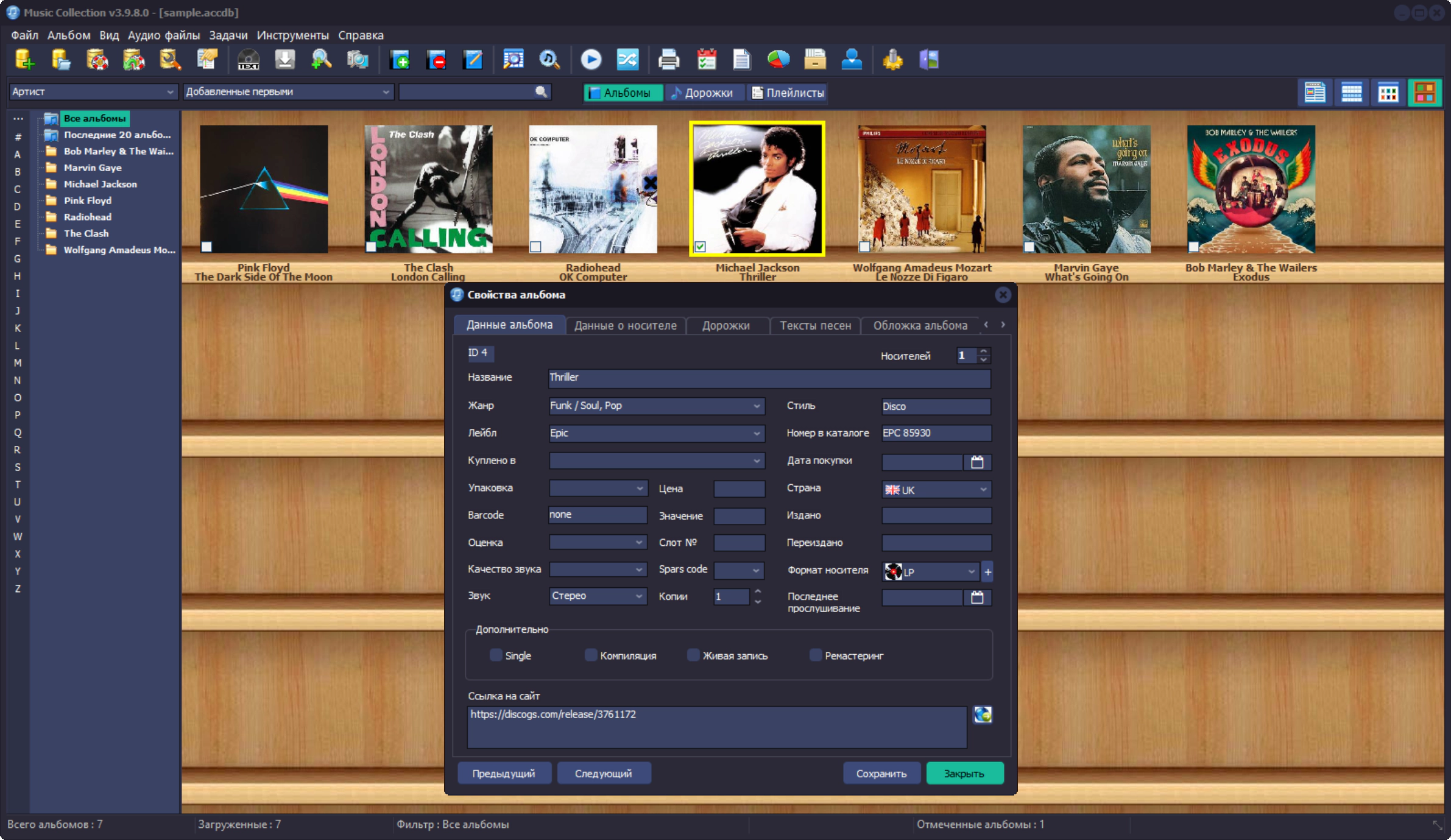Click the blue Play button in toolbar

click(x=590, y=60)
